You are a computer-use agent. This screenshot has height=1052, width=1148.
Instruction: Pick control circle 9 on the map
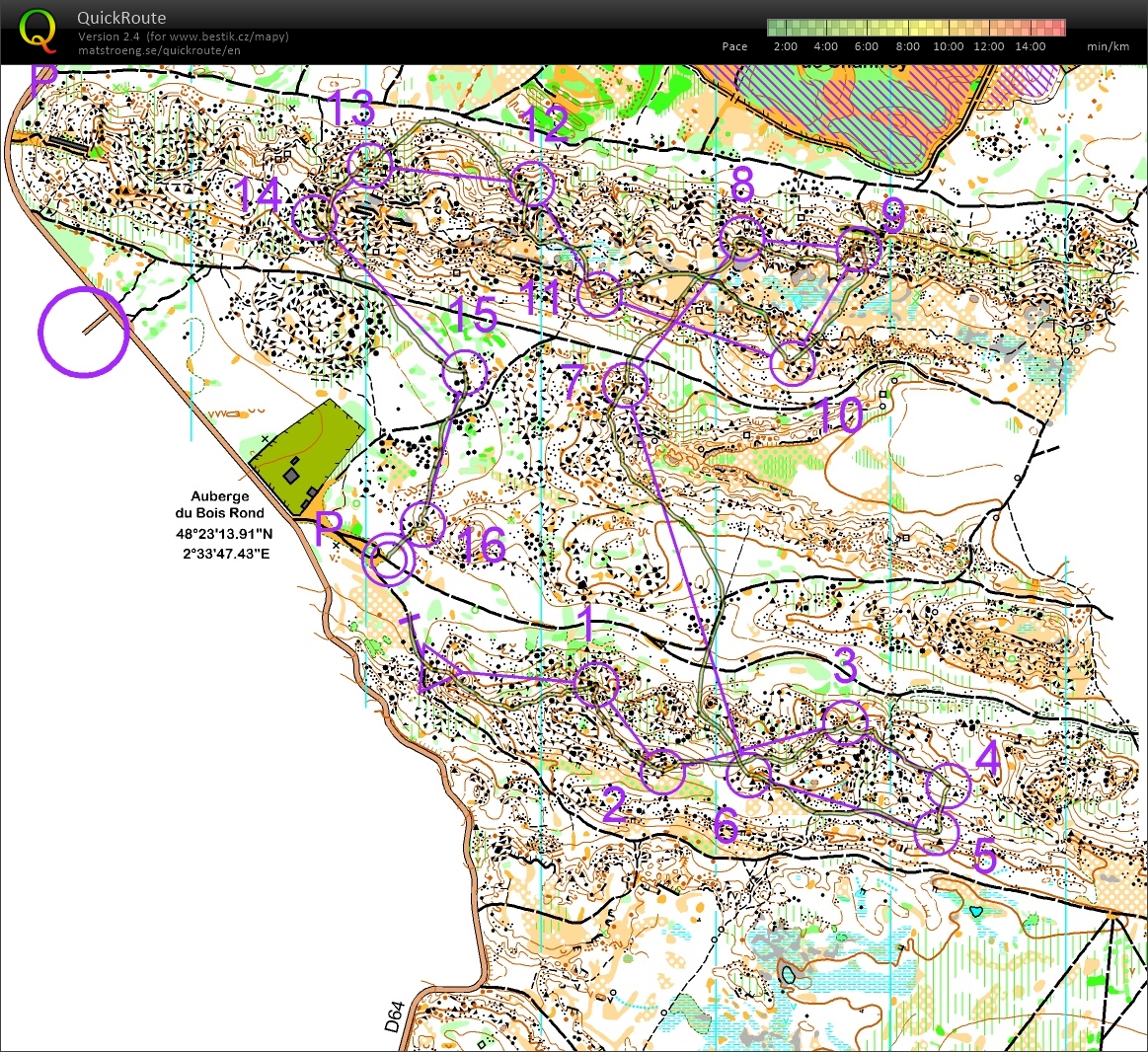[x=859, y=249]
